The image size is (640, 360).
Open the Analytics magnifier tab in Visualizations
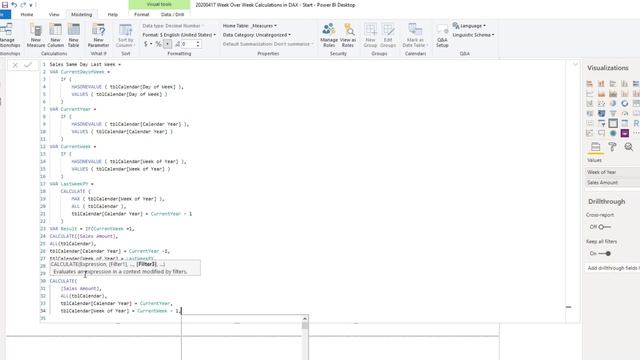(629, 147)
